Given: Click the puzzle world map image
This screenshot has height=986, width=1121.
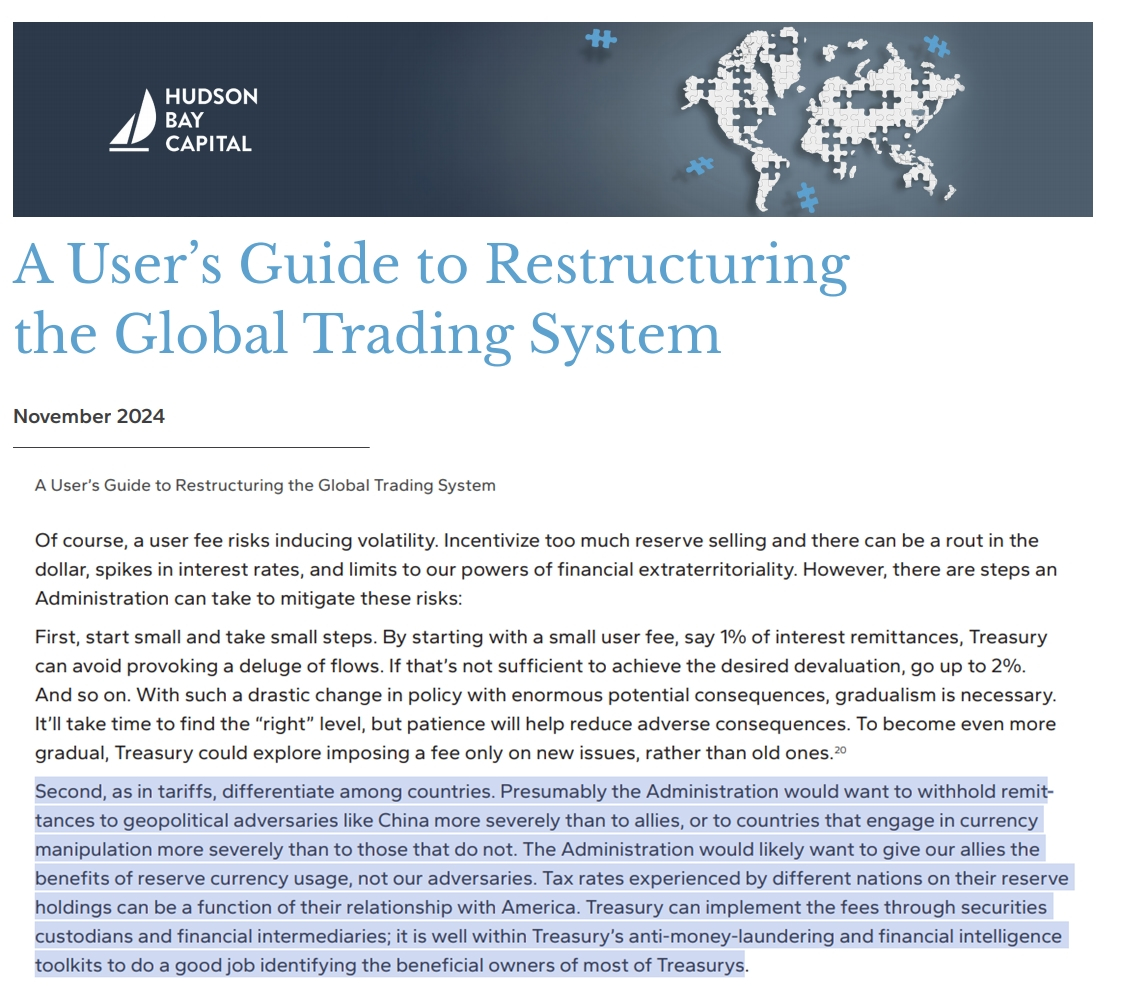Looking at the screenshot, I should [822, 118].
